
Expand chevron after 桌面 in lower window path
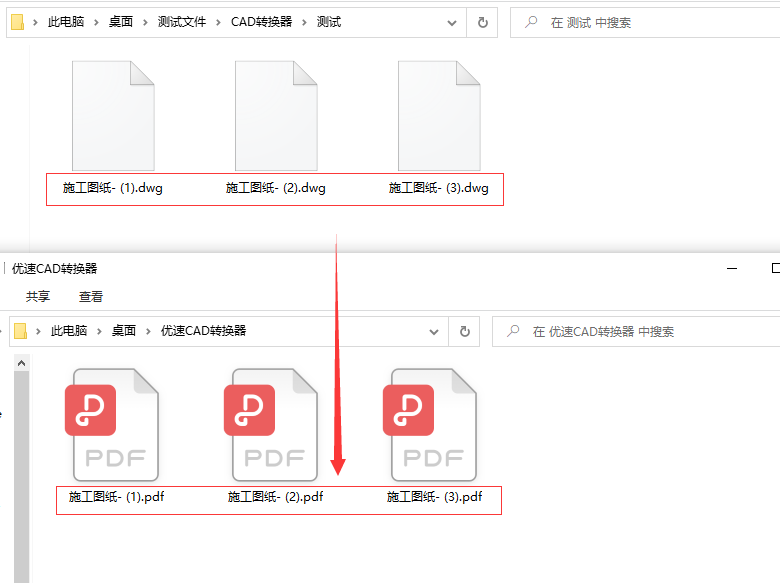click(148, 331)
